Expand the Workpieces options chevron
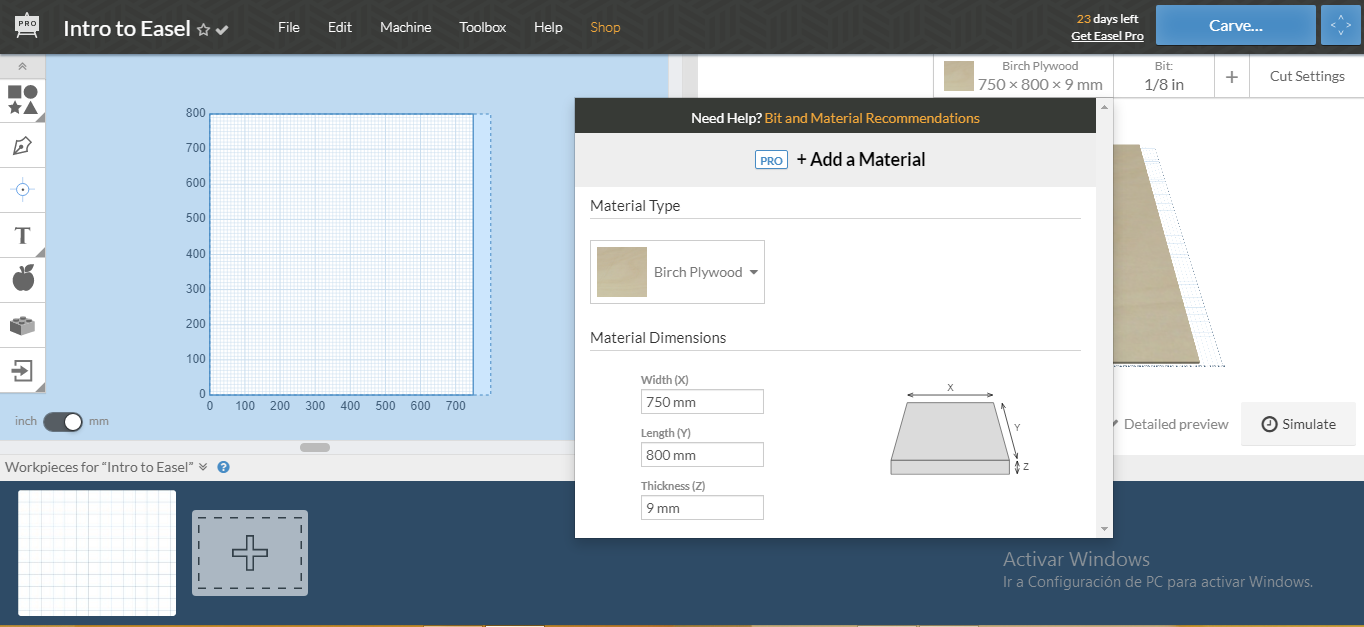Viewport: 1364px width, 627px height. (x=203, y=467)
